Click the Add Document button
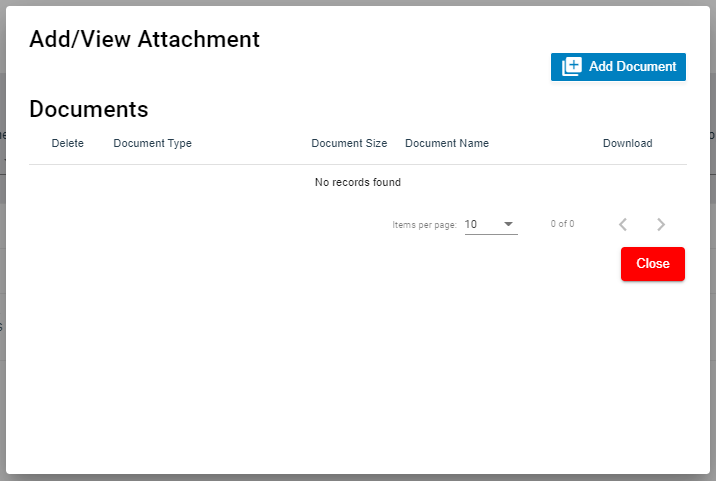This screenshot has width=716, height=481. tap(618, 67)
